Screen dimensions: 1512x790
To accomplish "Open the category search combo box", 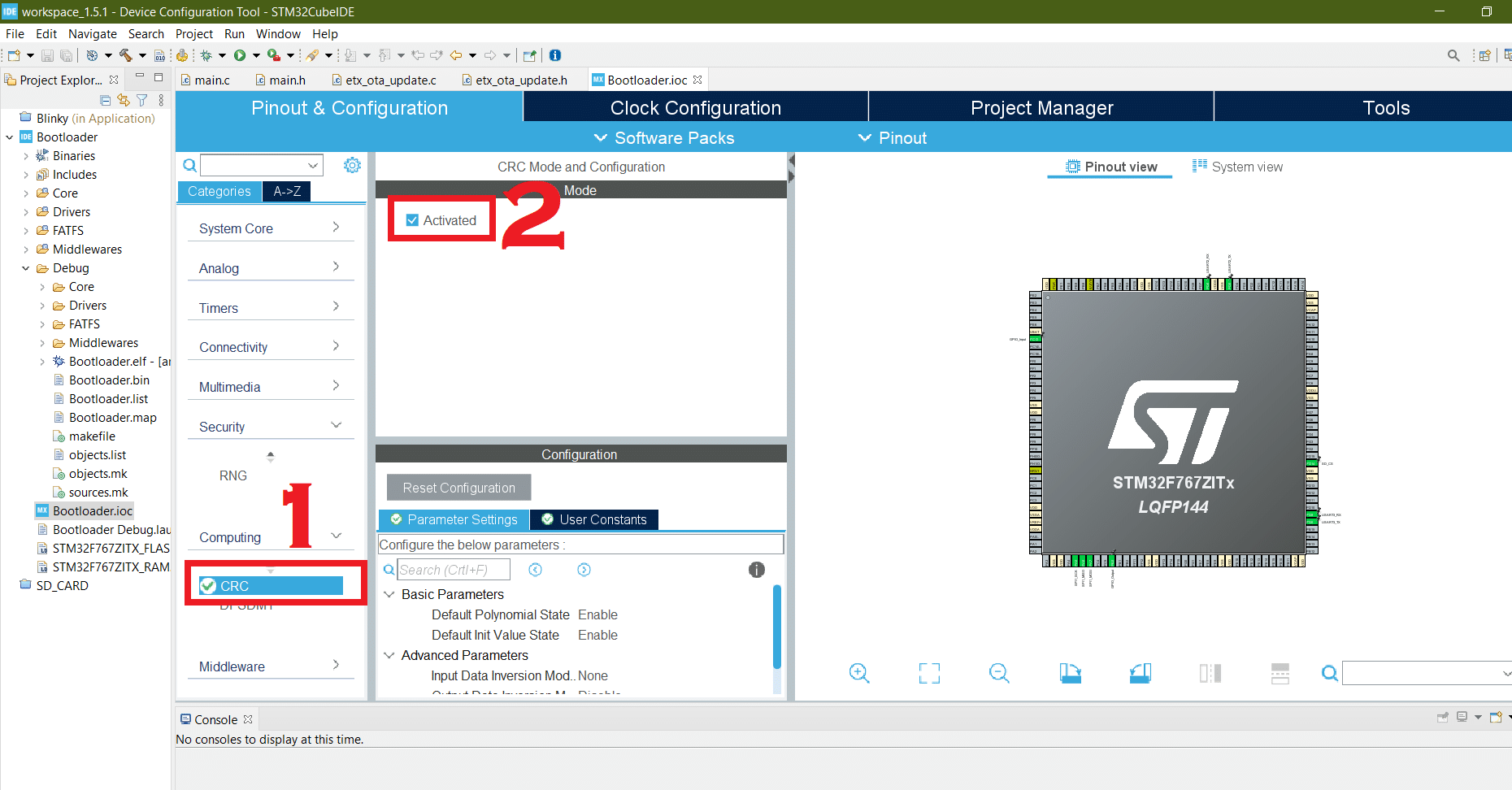I will [262, 165].
